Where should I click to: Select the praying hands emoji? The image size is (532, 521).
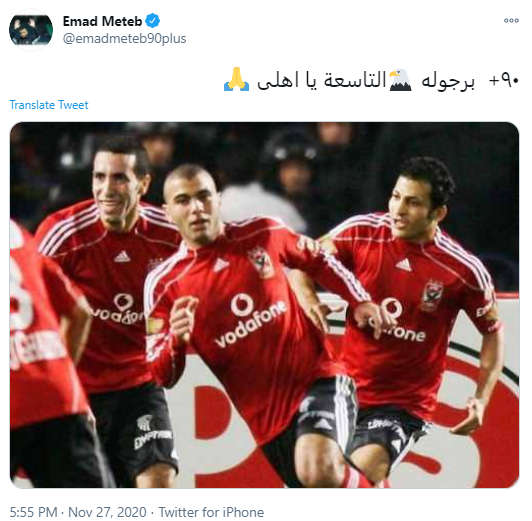pyautogui.click(x=236, y=79)
